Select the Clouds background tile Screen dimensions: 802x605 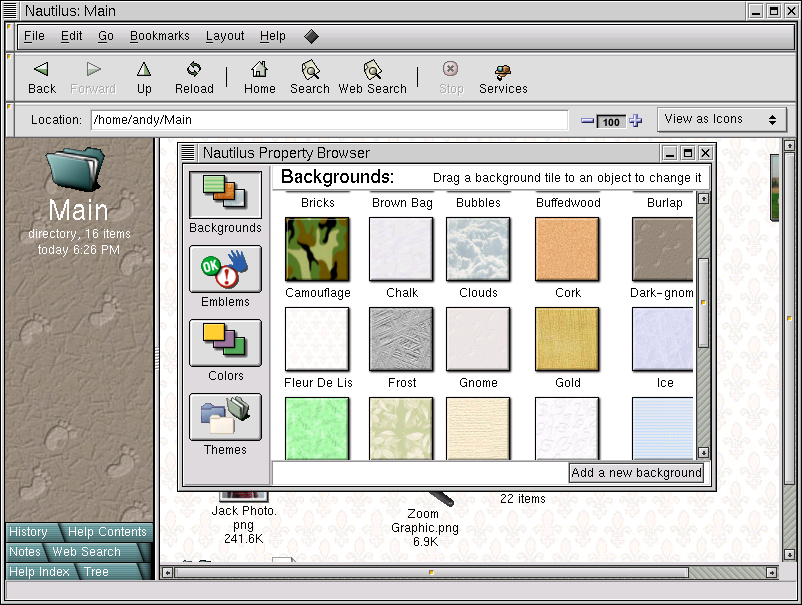(x=478, y=249)
